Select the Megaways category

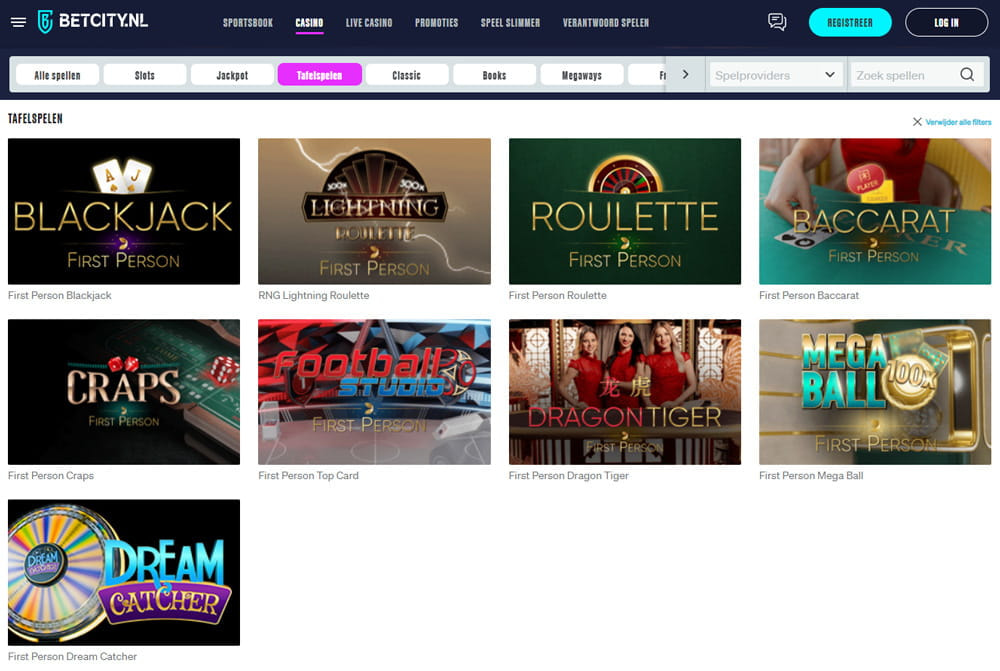582,75
